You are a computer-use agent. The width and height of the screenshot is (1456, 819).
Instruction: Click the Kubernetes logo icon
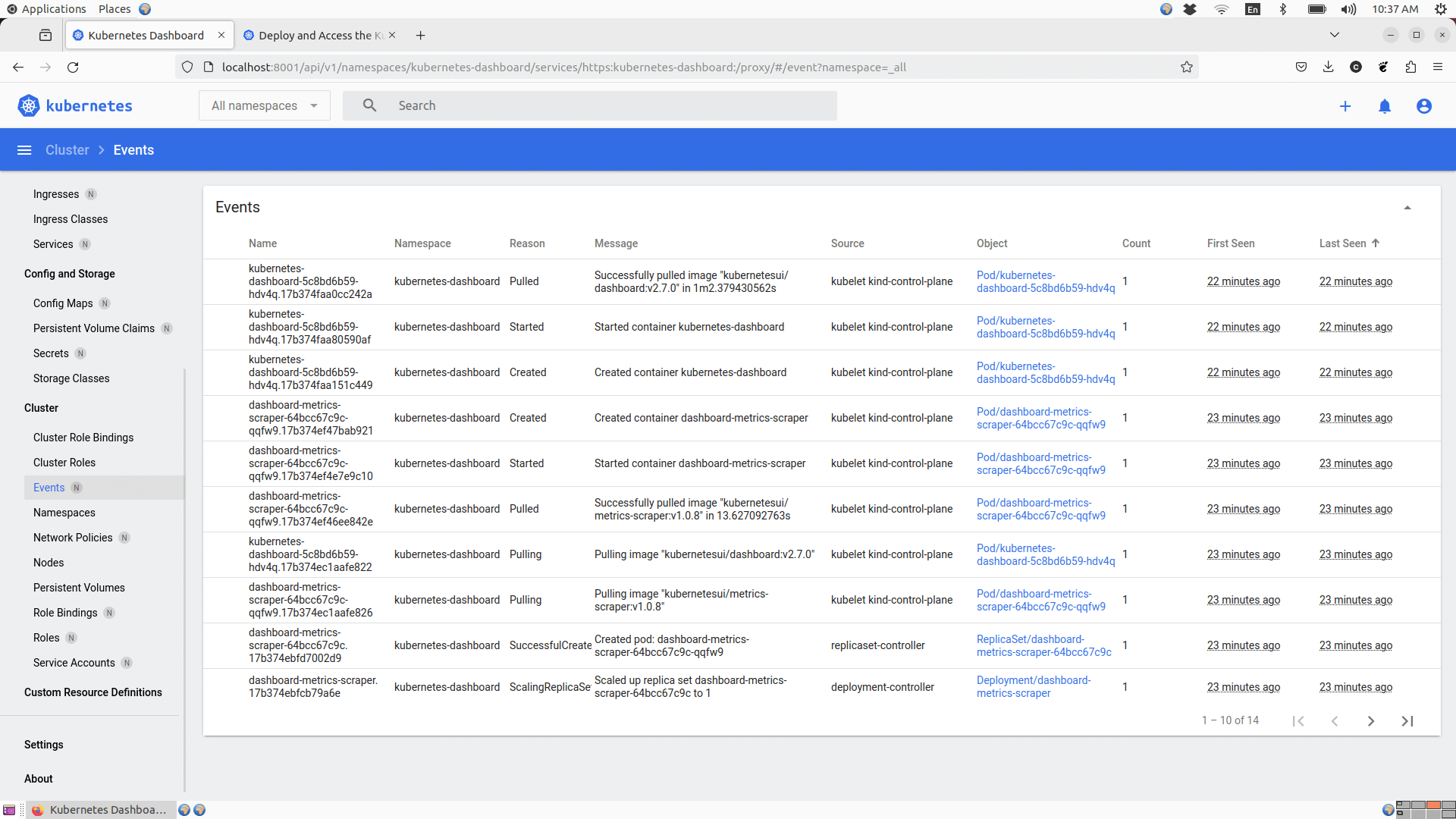(x=29, y=106)
